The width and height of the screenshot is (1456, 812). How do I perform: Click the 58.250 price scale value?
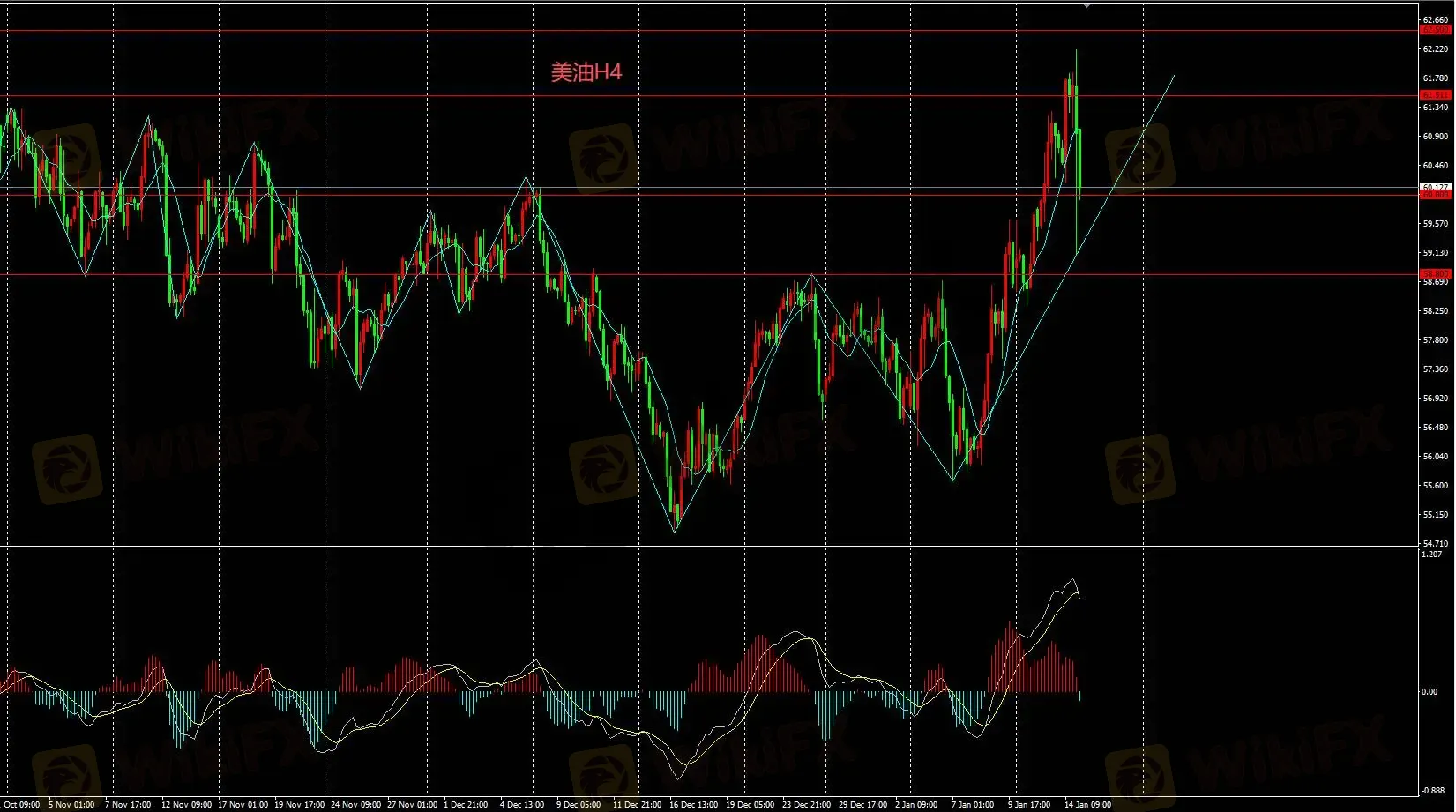pos(1436,311)
